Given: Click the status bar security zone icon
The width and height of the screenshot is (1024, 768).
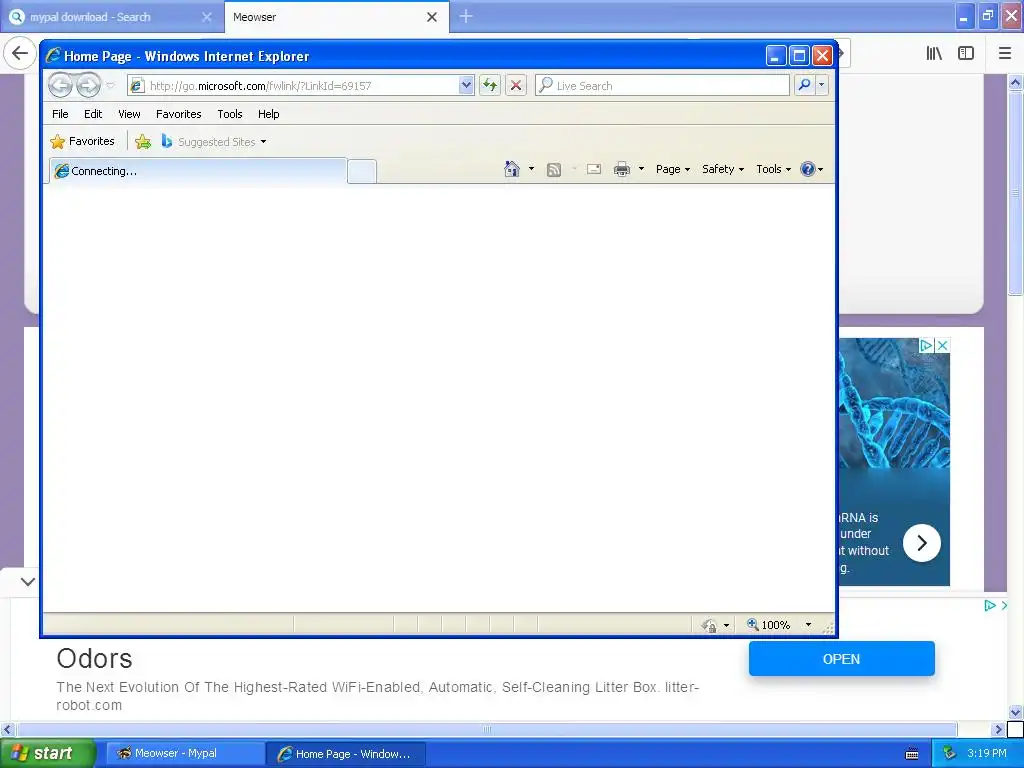Looking at the screenshot, I should 709,626.
